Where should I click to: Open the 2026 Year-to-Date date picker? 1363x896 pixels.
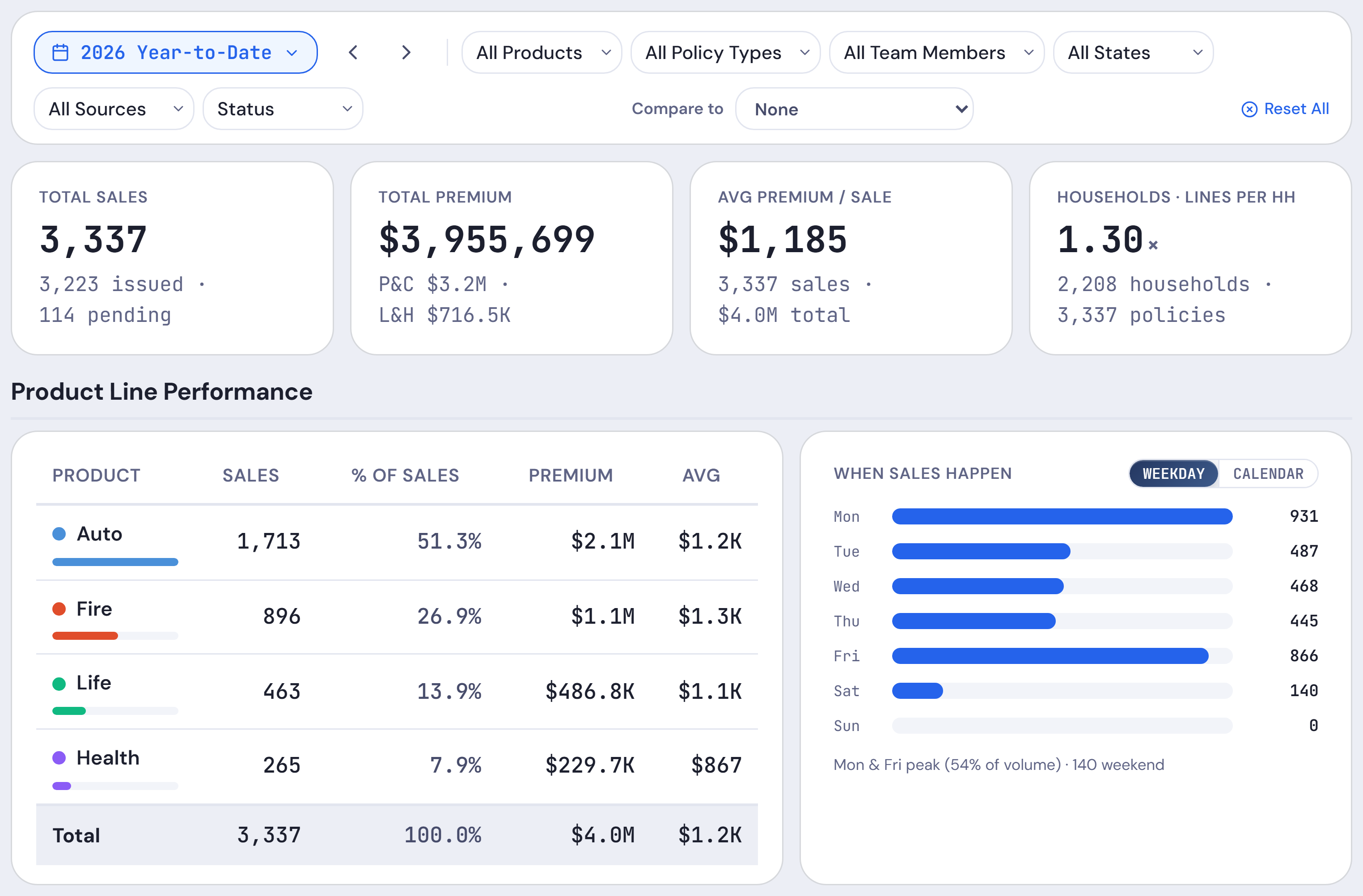[175, 53]
